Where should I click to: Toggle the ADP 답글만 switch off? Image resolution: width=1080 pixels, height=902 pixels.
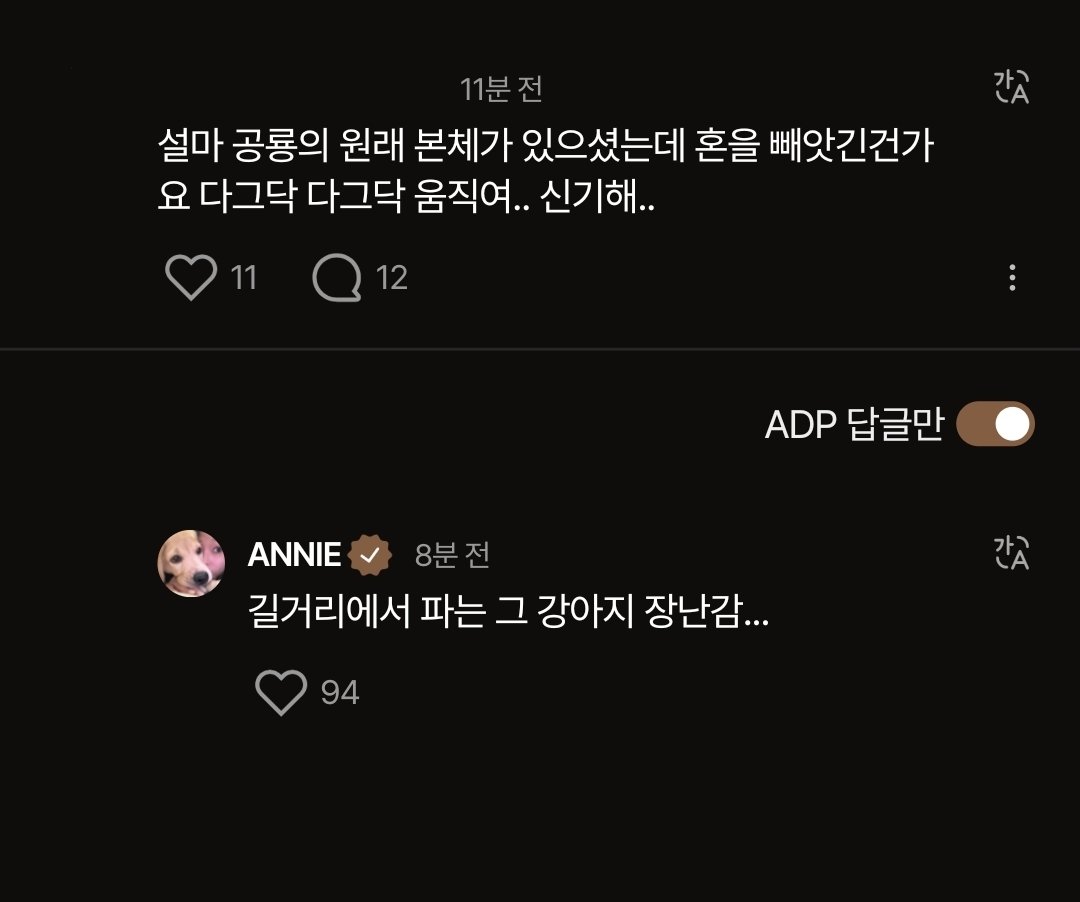995,425
